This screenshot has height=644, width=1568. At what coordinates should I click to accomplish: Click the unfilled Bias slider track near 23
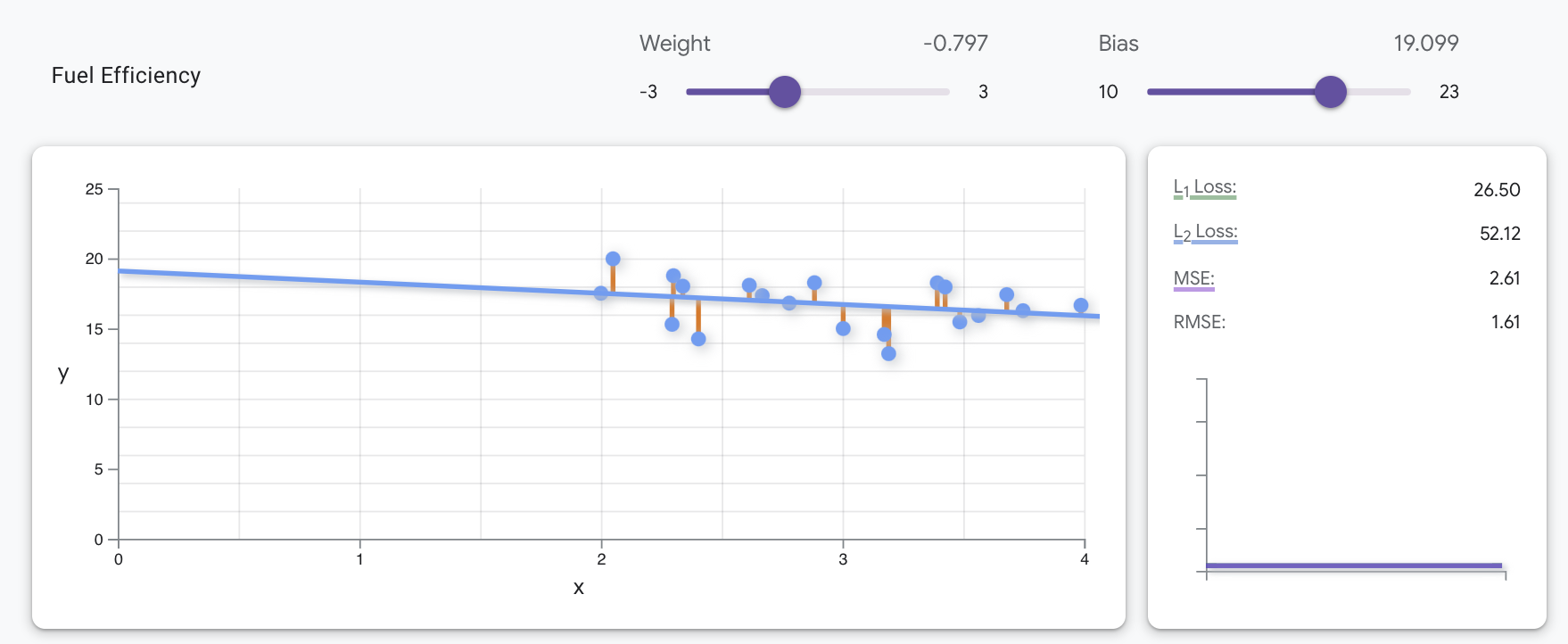[x=1393, y=92]
